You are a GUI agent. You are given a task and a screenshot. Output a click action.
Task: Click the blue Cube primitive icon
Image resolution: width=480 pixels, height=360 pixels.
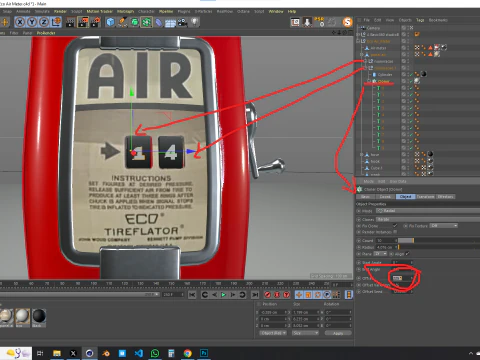pos(110,22)
